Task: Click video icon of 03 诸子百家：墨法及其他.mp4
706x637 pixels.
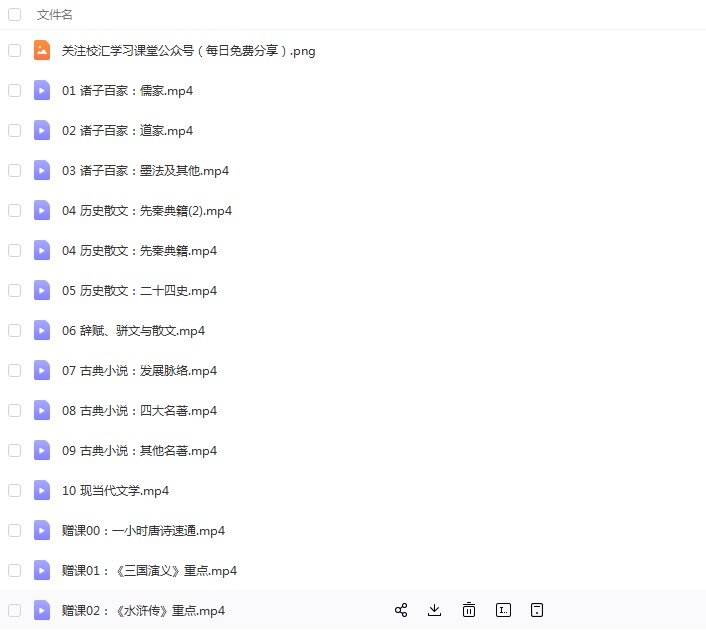Action: [42, 171]
